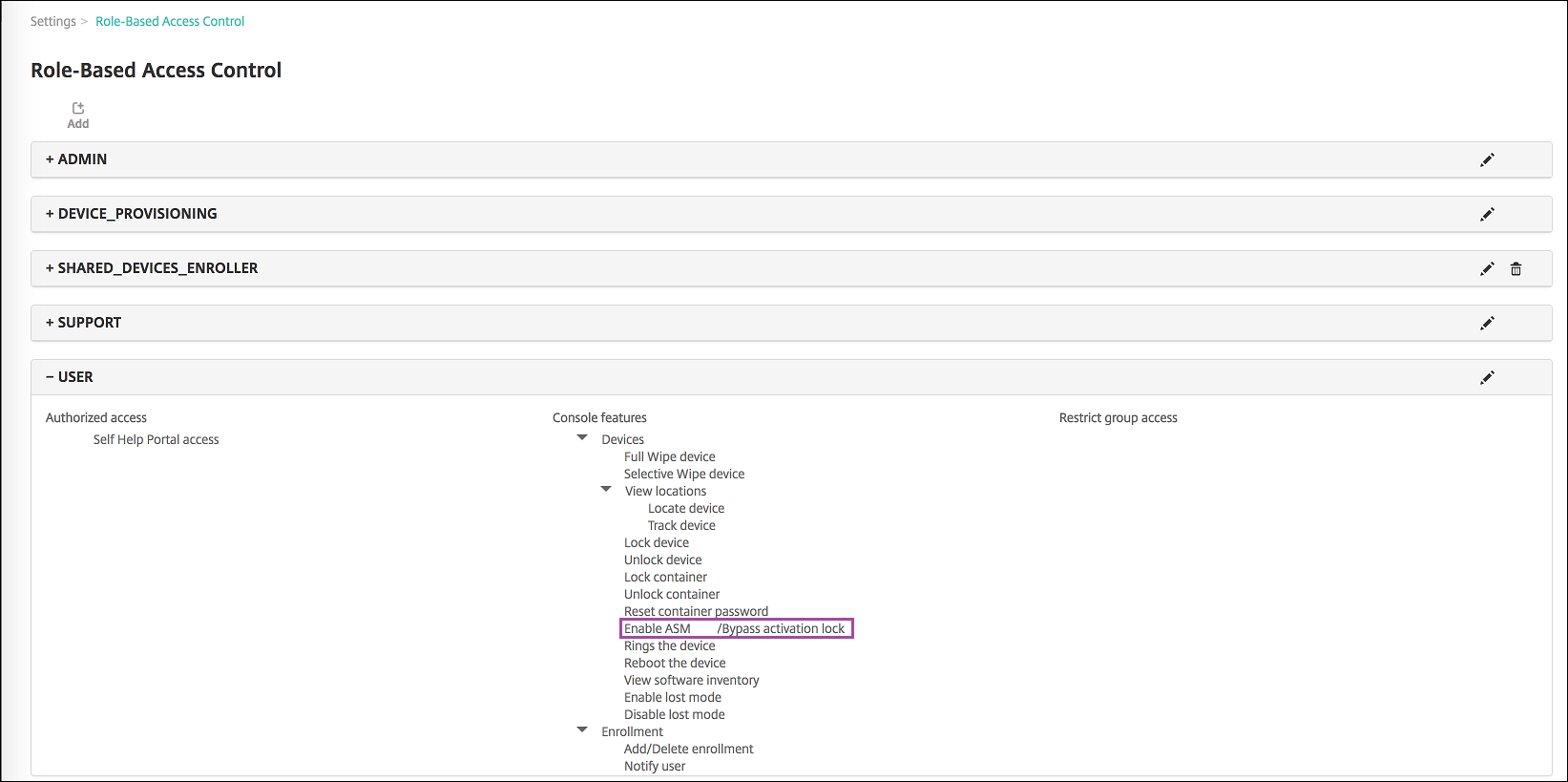Expand the ADMIN role section
Image resolution: width=1568 pixels, height=782 pixels.
pos(51,159)
